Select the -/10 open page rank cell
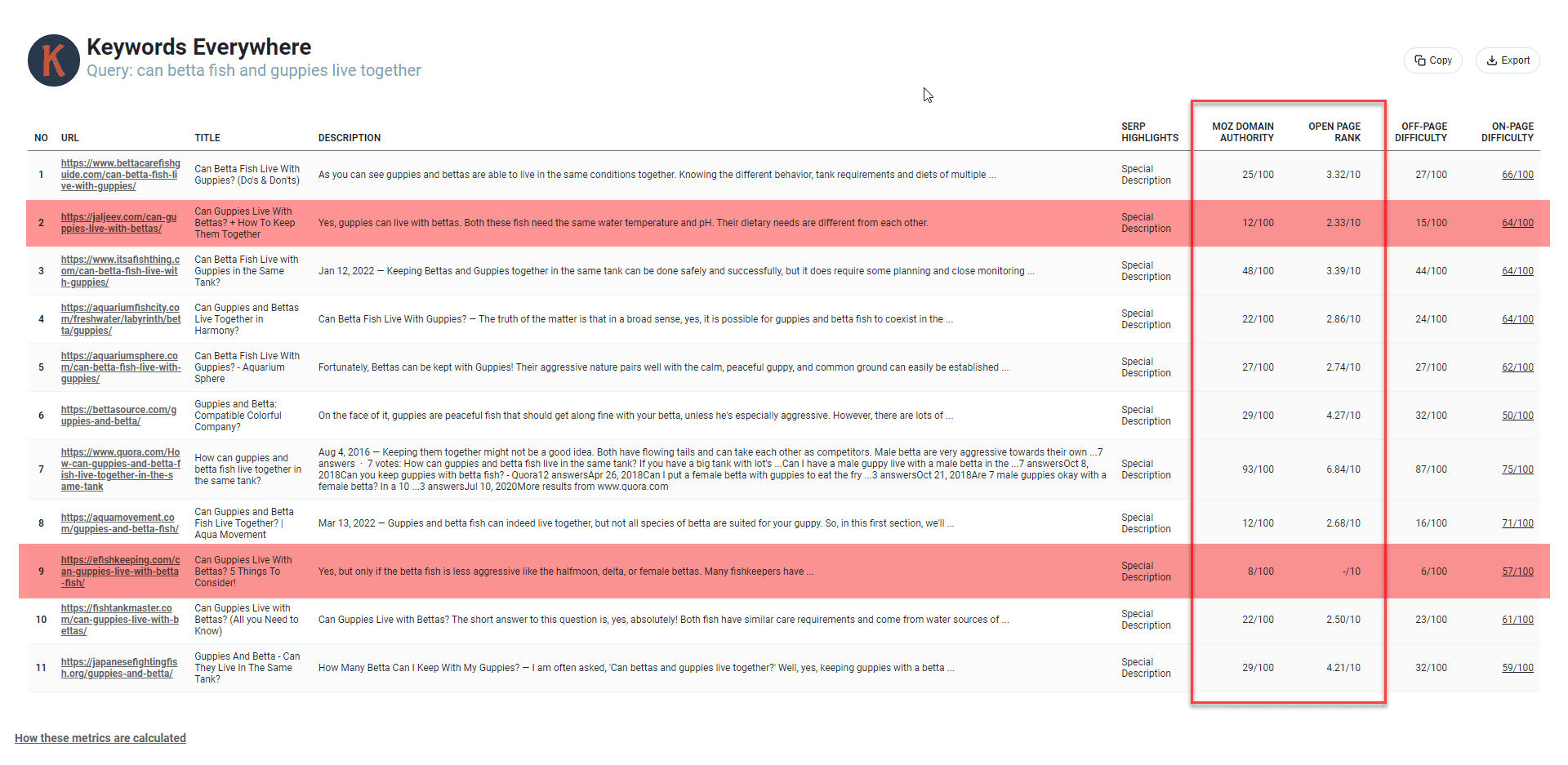 tap(1352, 572)
